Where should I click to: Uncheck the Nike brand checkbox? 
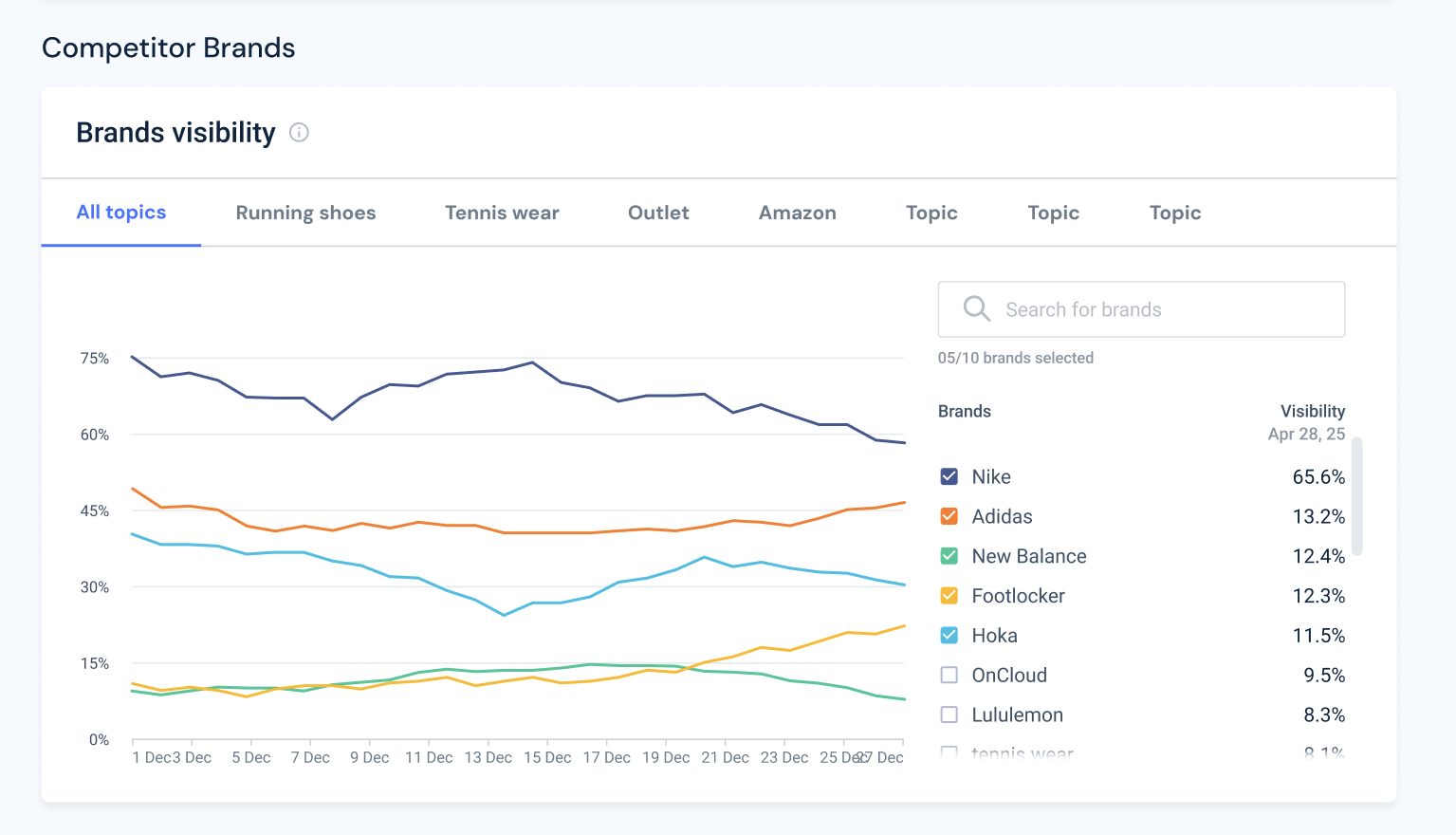click(949, 476)
